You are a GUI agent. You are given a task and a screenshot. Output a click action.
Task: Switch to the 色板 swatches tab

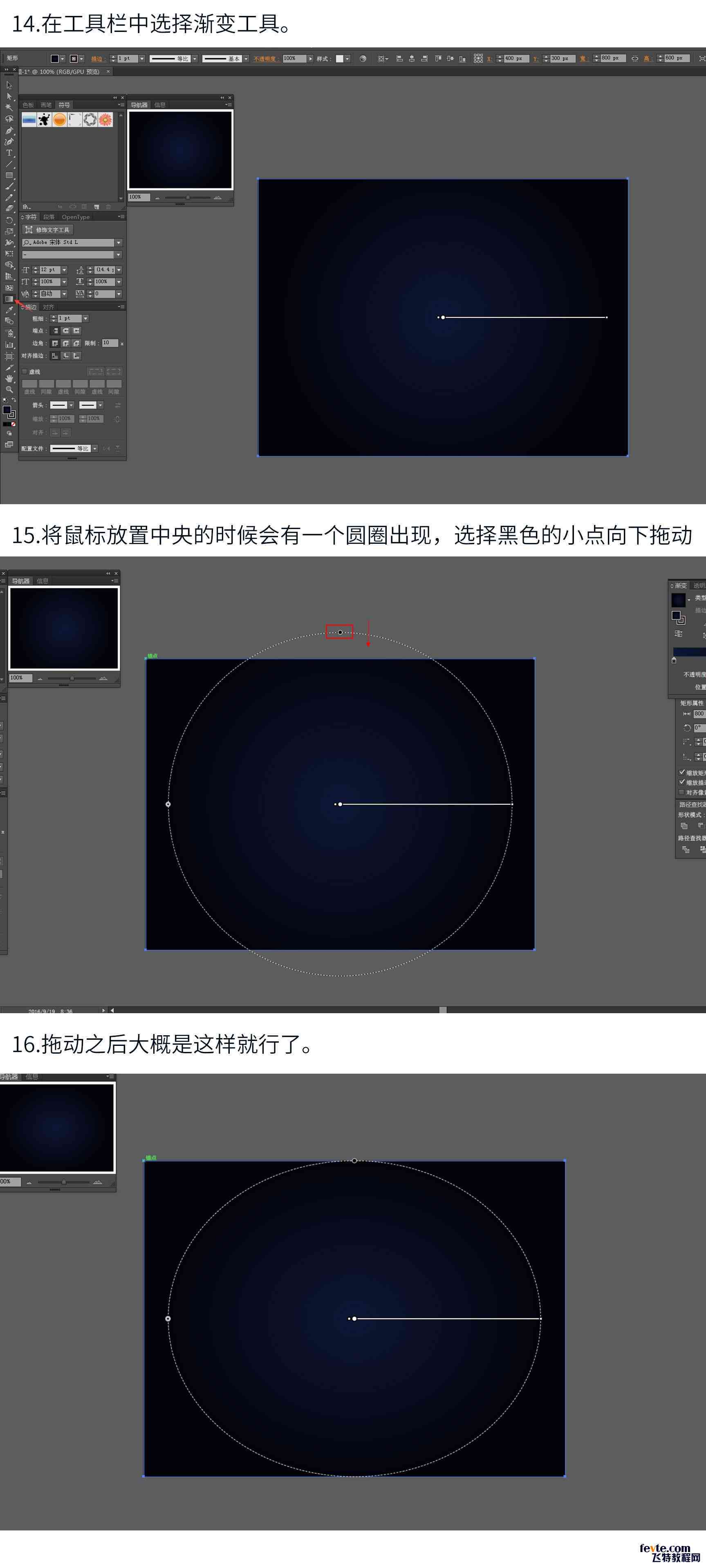pyautogui.click(x=29, y=105)
